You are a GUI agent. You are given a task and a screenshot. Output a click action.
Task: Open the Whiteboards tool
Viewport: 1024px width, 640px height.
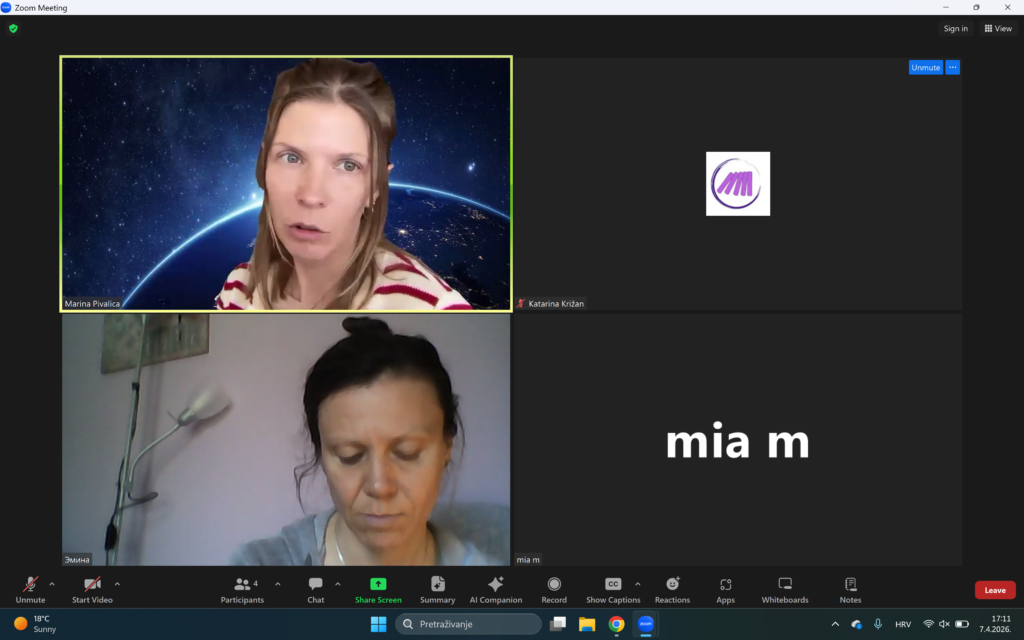(x=784, y=589)
